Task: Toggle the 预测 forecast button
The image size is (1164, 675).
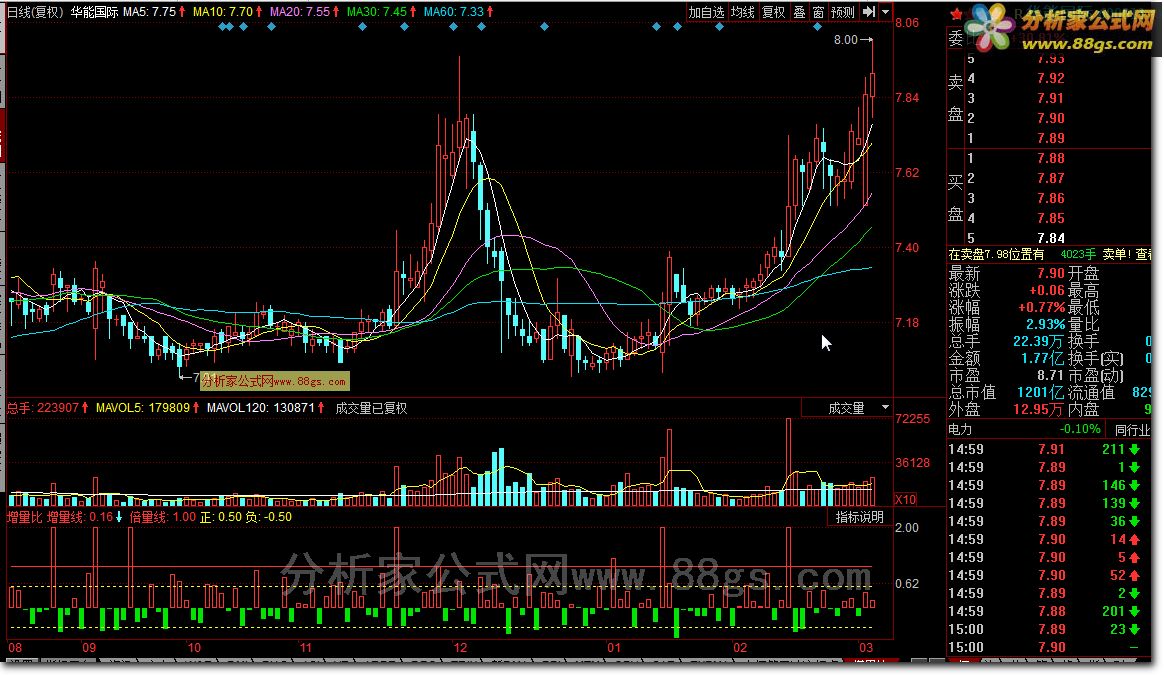Action: (843, 12)
